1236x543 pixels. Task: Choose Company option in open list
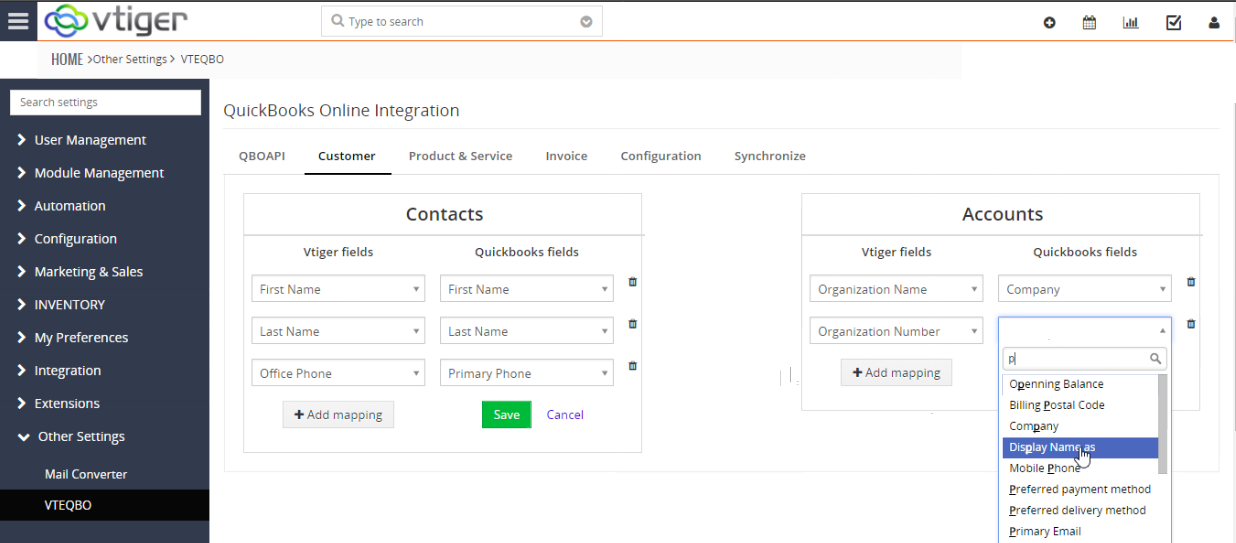(x=1080, y=426)
